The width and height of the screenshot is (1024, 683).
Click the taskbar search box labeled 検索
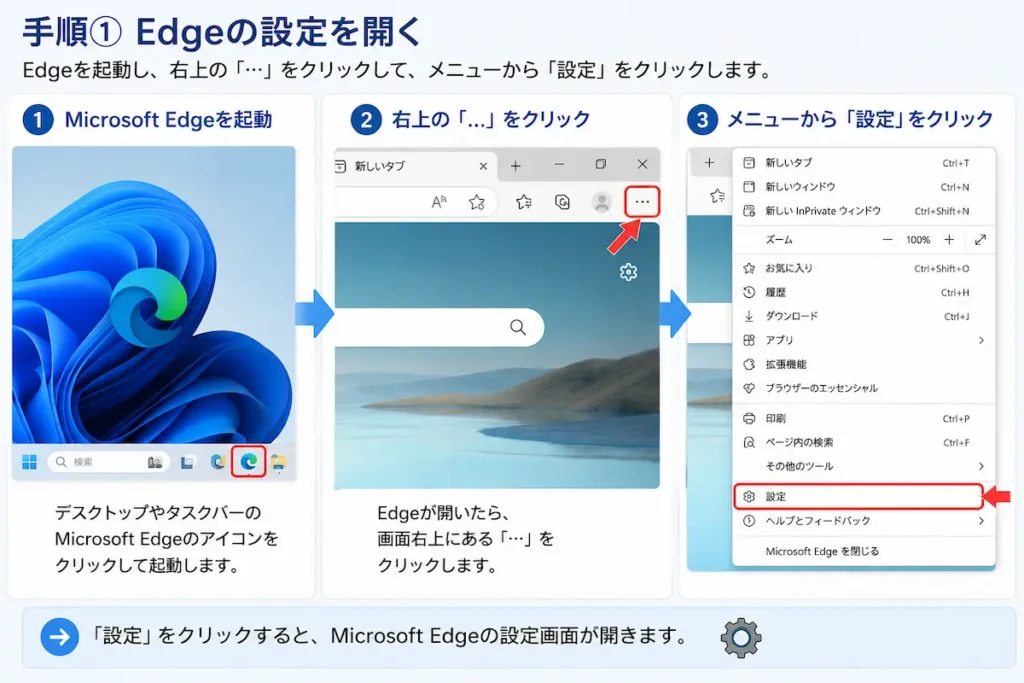[108, 462]
